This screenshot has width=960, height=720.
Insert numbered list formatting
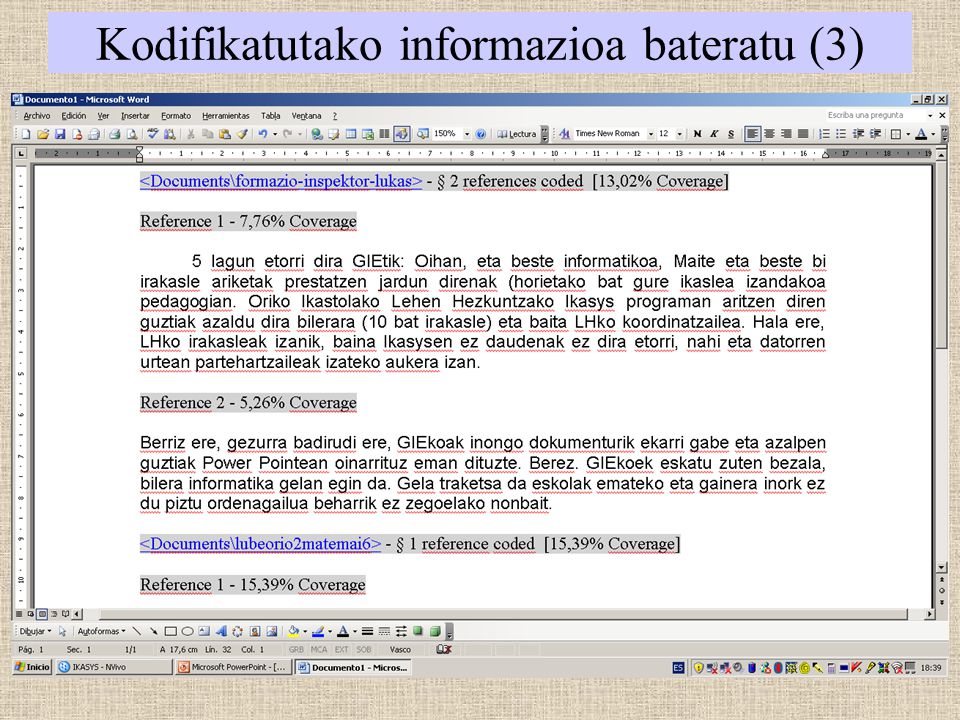825,134
